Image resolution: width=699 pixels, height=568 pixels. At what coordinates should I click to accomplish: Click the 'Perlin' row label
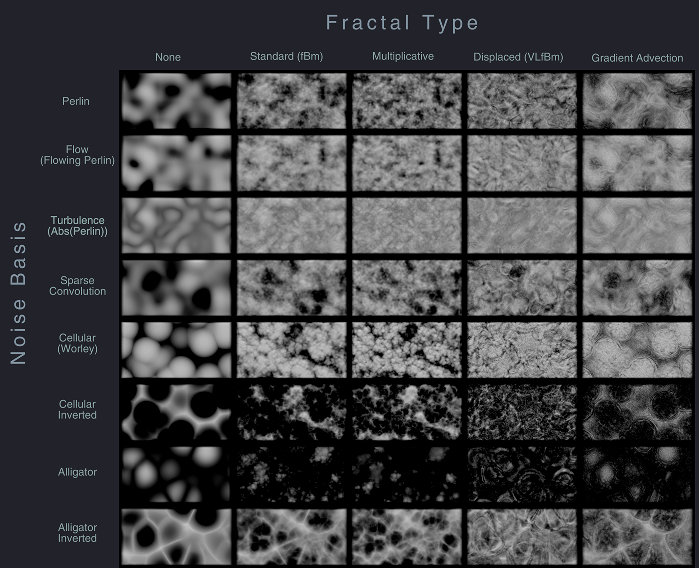tap(76, 101)
